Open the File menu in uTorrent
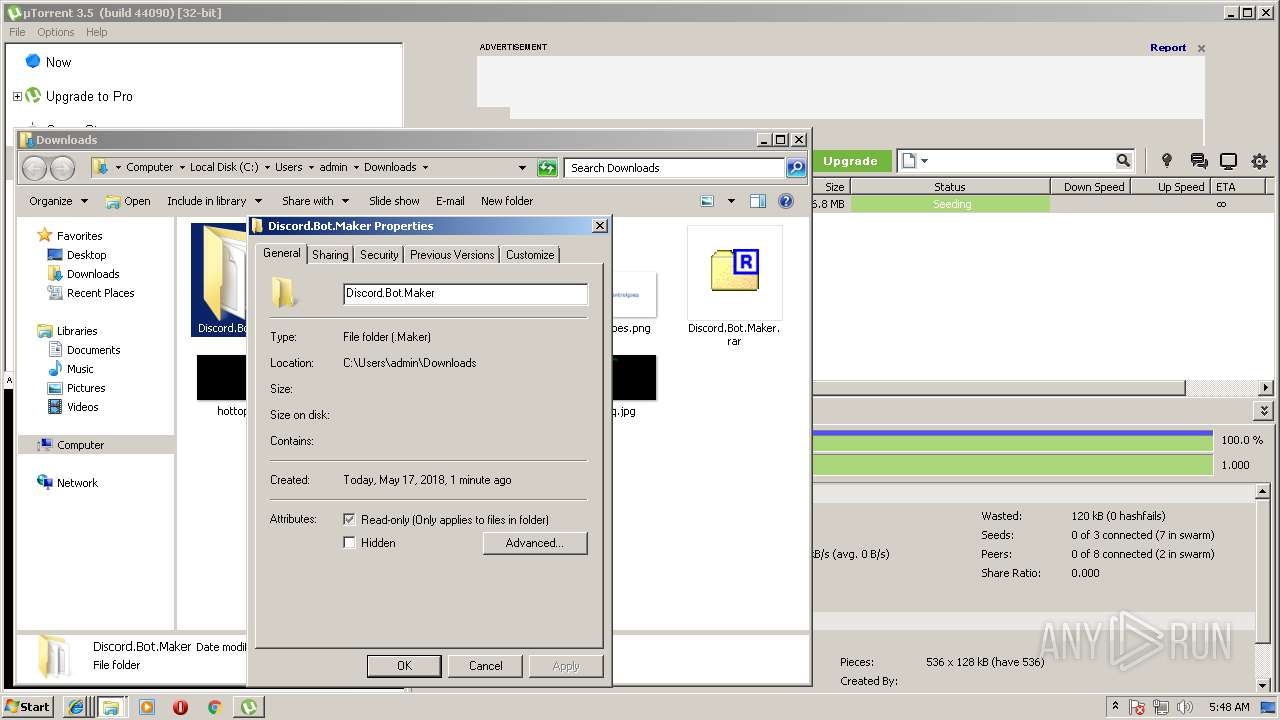Screen dimensions: 1280x720 click(17, 32)
